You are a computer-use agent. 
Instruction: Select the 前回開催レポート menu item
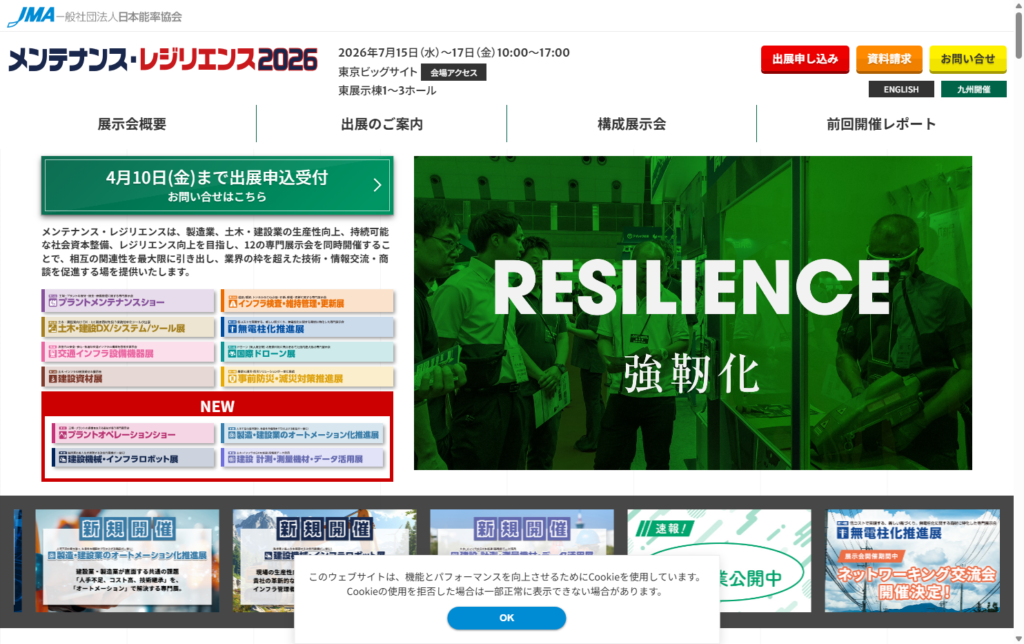click(881, 125)
